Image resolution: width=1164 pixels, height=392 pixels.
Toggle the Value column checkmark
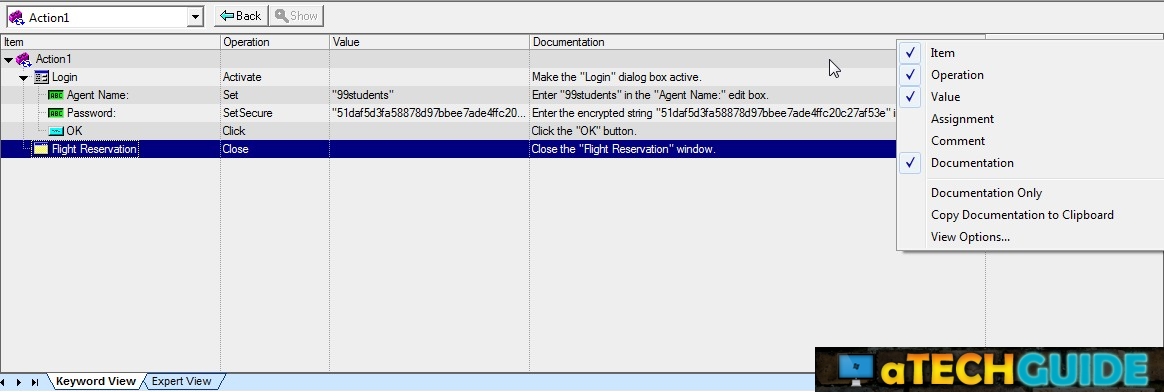tap(910, 97)
